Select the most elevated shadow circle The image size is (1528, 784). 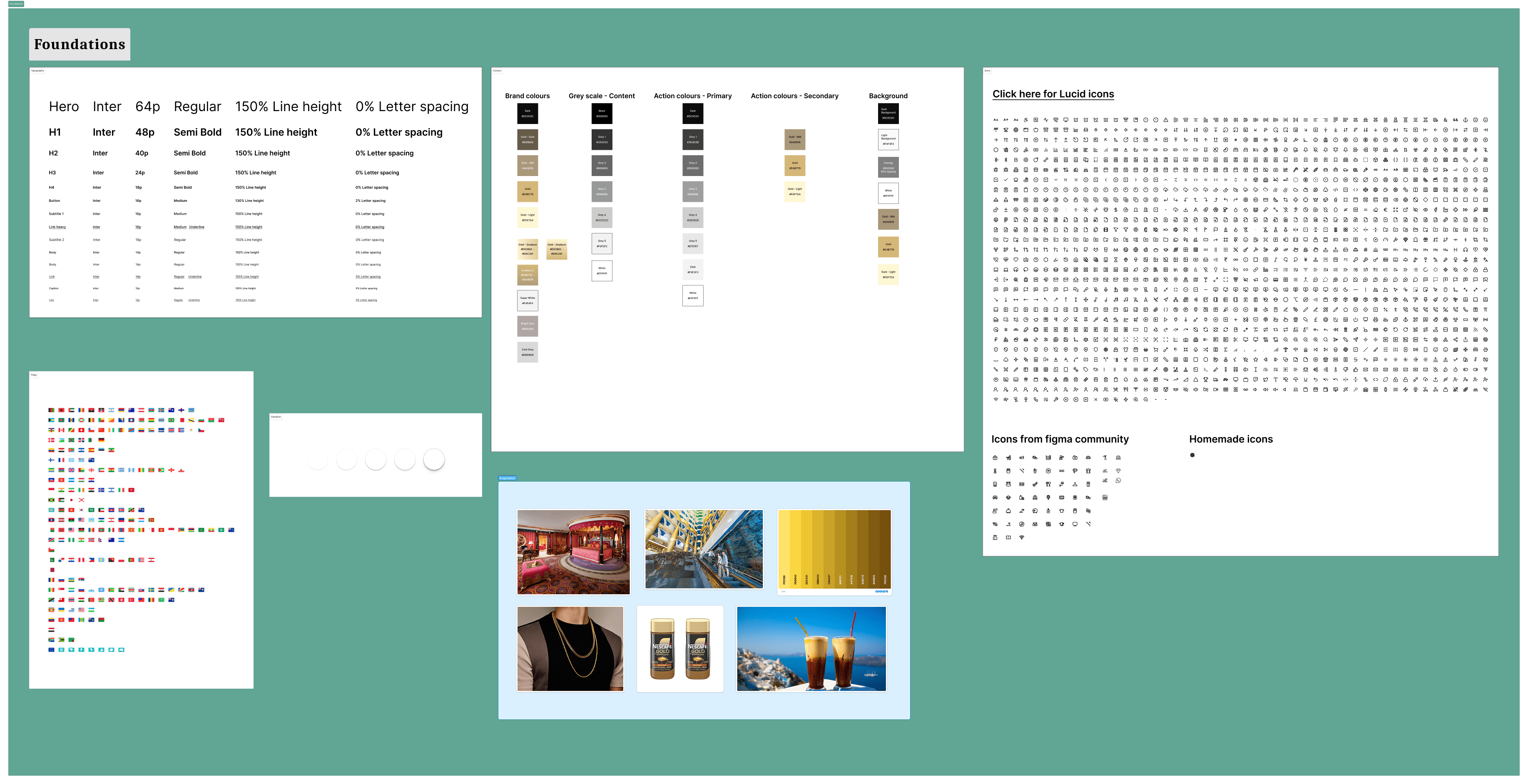pyautogui.click(x=434, y=459)
